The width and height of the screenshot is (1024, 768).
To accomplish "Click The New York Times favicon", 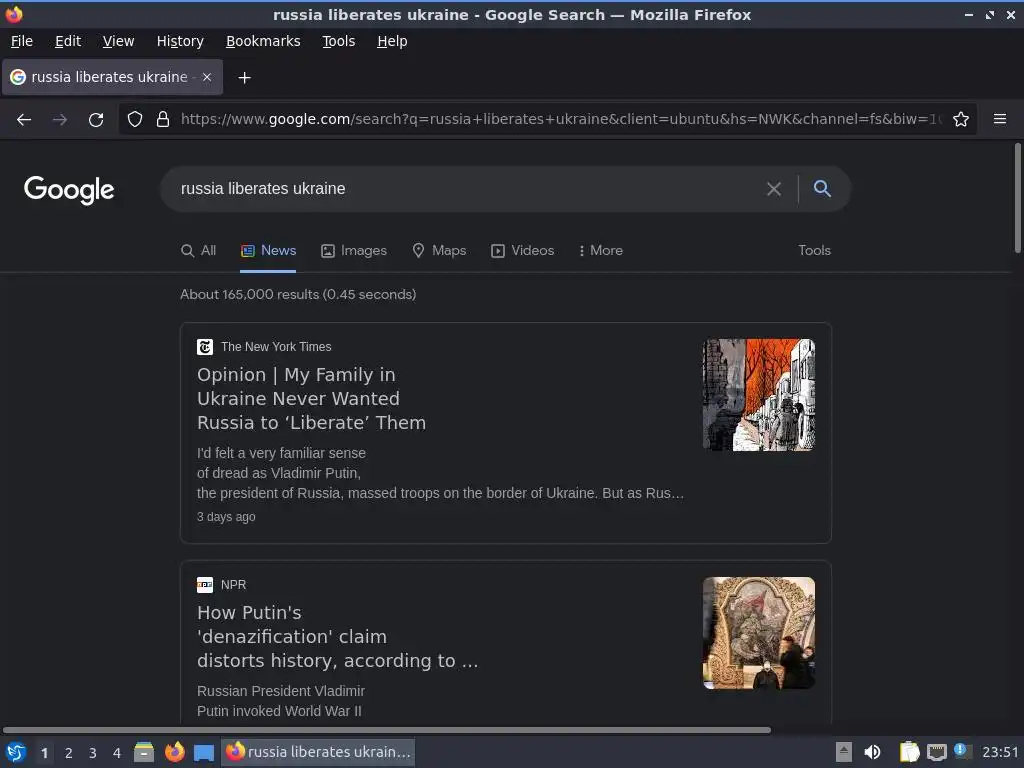I will pyautogui.click(x=205, y=347).
